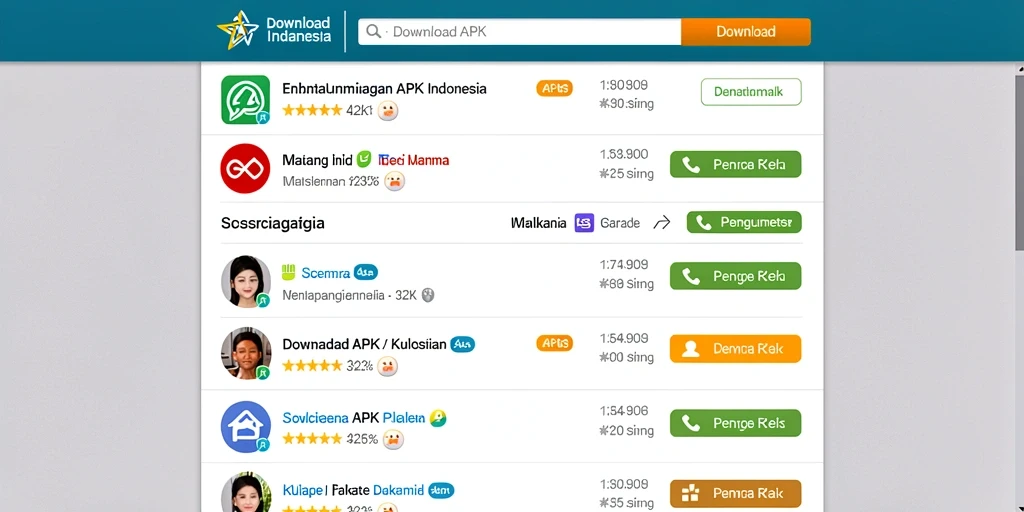
Task: Click the purple LS icon beside Garade
Action: (x=584, y=223)
